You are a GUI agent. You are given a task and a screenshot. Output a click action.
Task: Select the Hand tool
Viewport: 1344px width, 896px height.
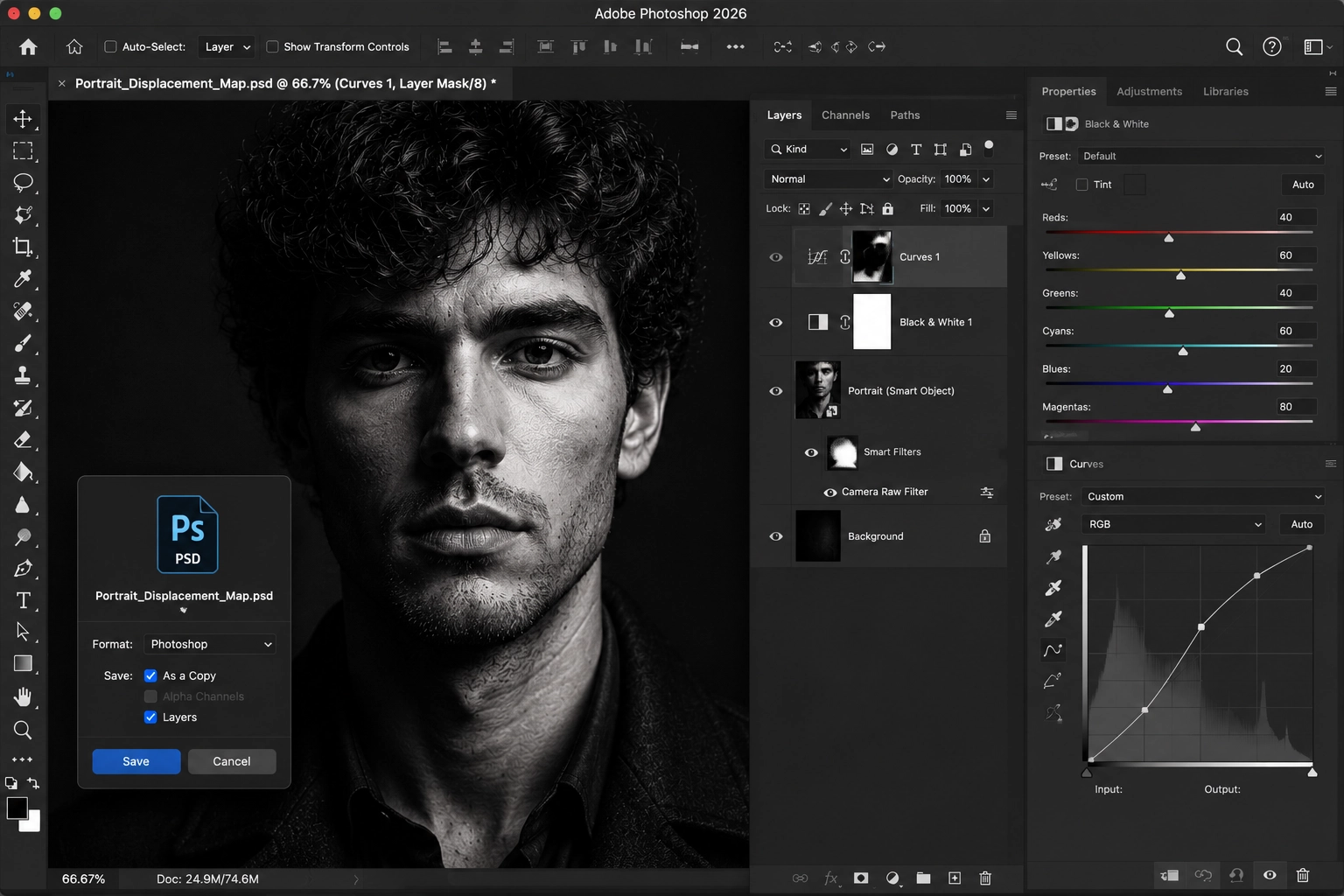coord(23,696)
